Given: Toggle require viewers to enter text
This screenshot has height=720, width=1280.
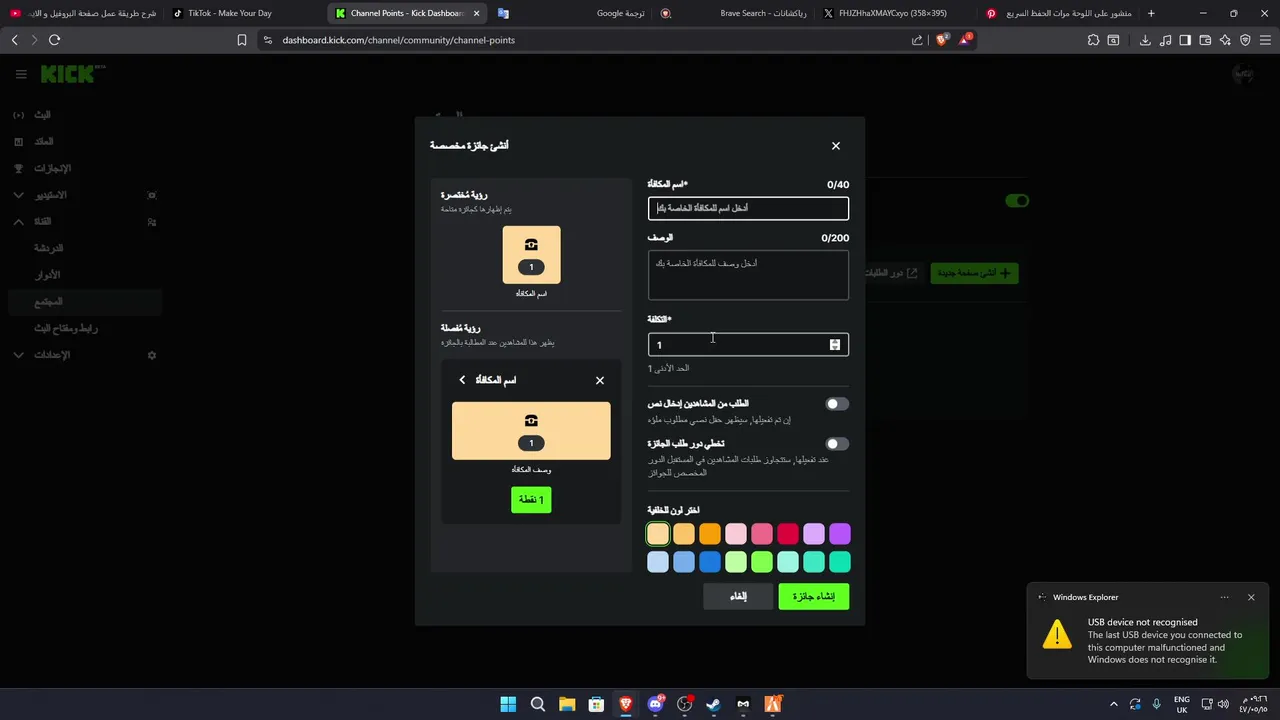Looking at the screenshot, I should tap(837, 404).
